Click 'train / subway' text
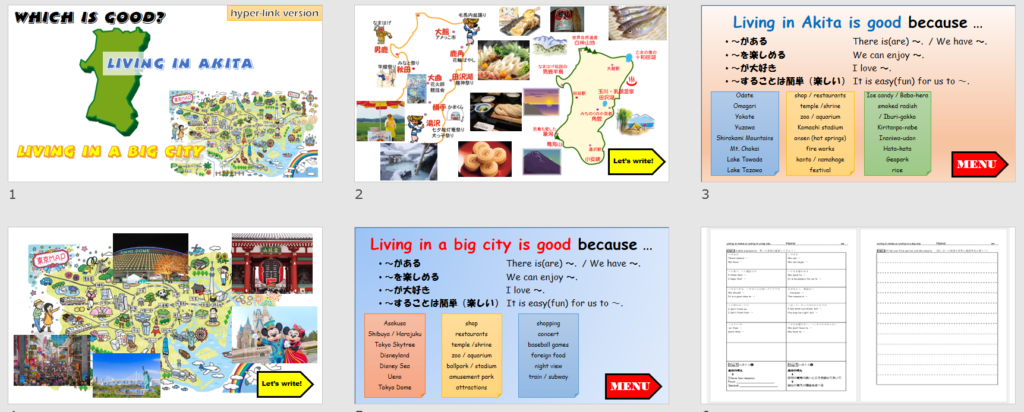The height and width of the screenshot is (412, 1024). 549,377
